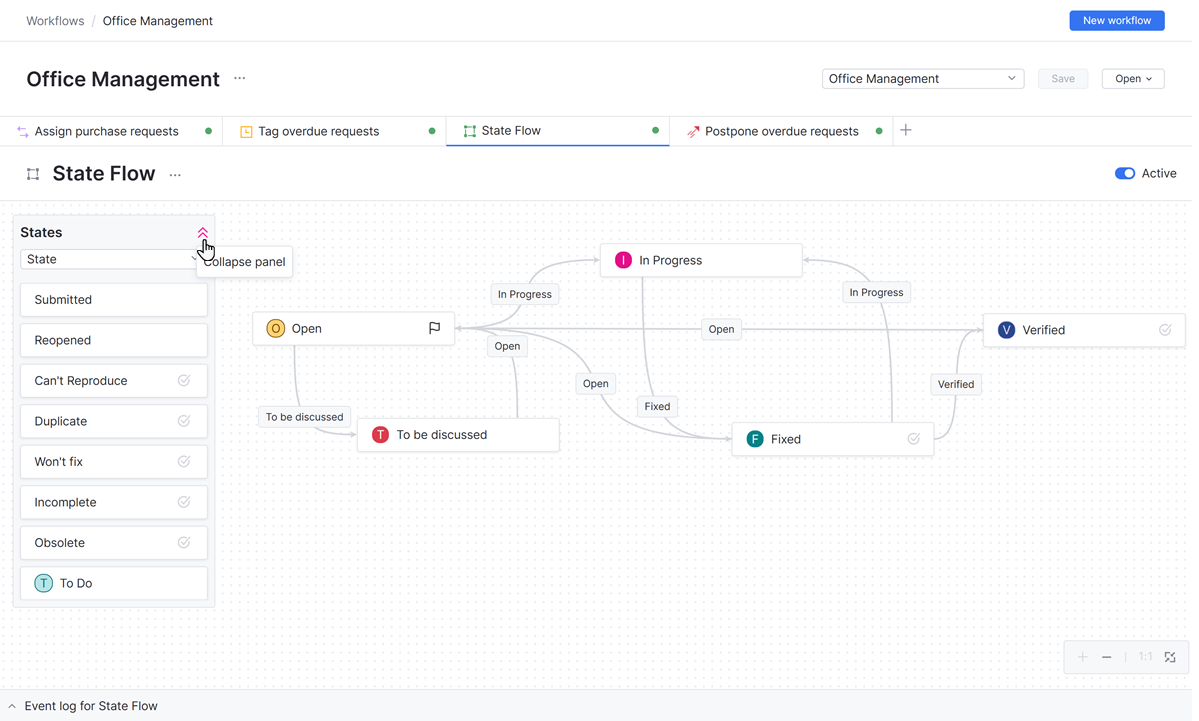Toggle resolved checkmark on Can't Reproduce state
Viewport: 1199px width, 721px height.
tap(183, 380)
